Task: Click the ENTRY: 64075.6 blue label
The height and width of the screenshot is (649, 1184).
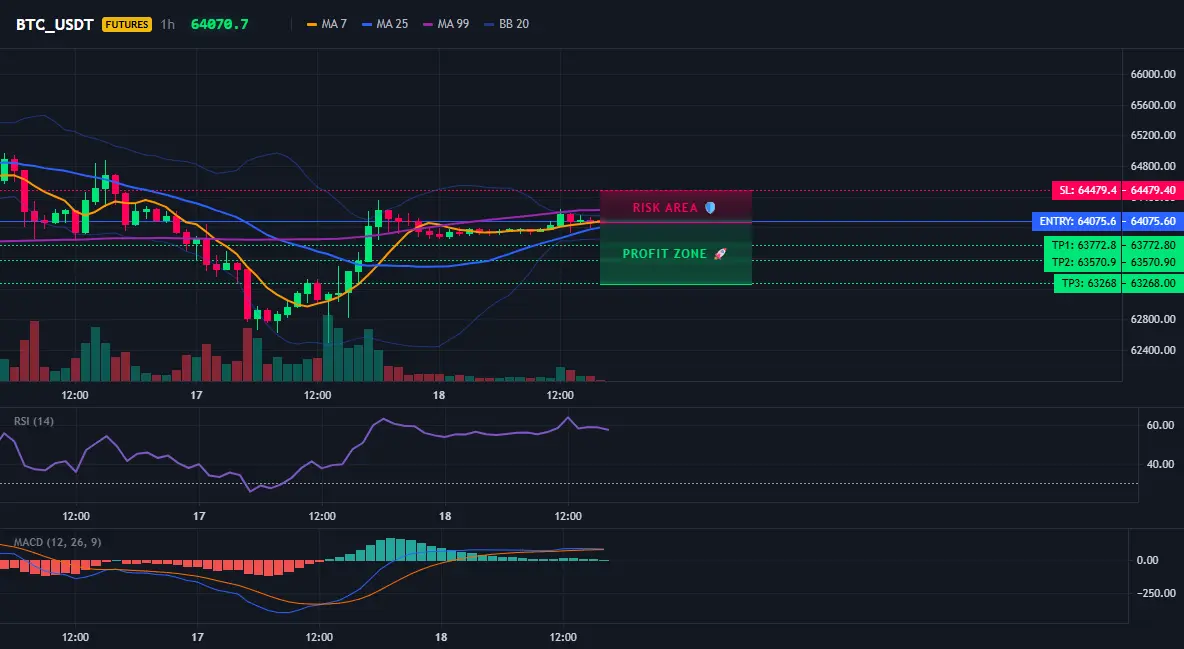Action: click(1077, 221)
